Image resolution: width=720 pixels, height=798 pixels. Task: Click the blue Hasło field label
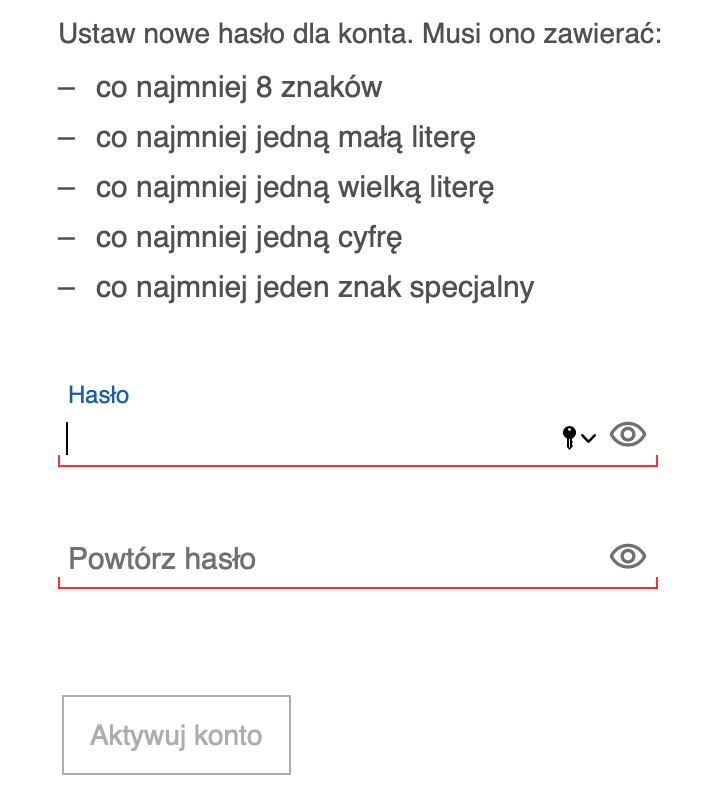point(99,395)
